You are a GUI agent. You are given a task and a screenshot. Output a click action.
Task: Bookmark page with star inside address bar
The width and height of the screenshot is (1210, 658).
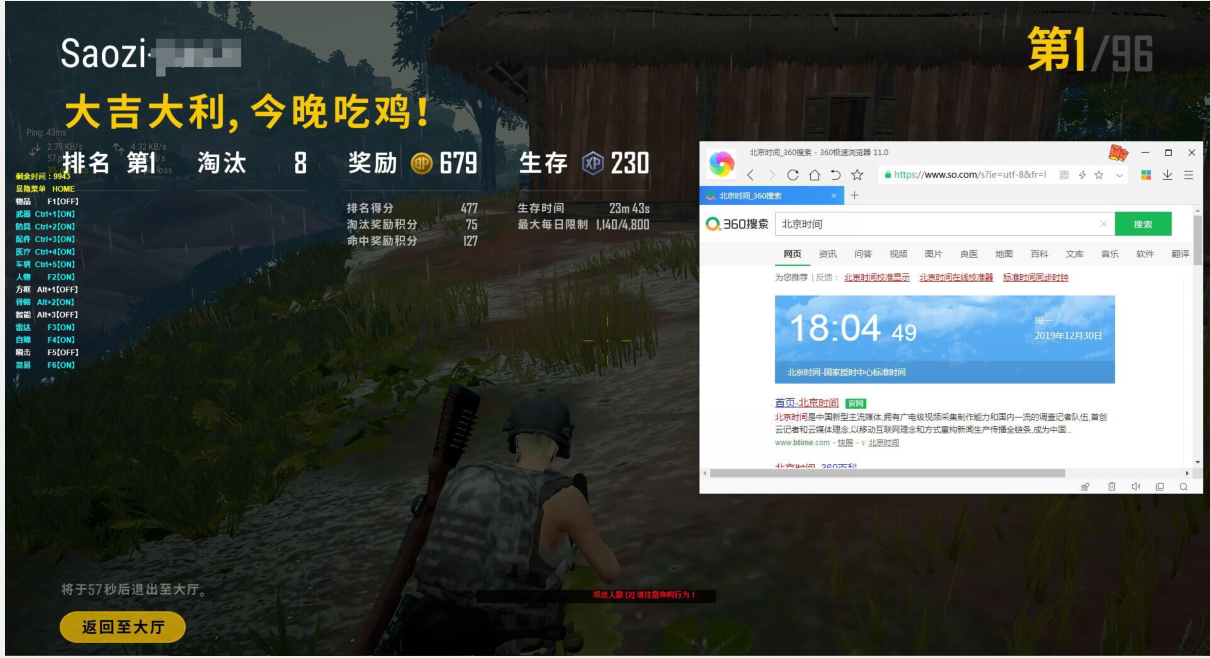pos(1099,175)
